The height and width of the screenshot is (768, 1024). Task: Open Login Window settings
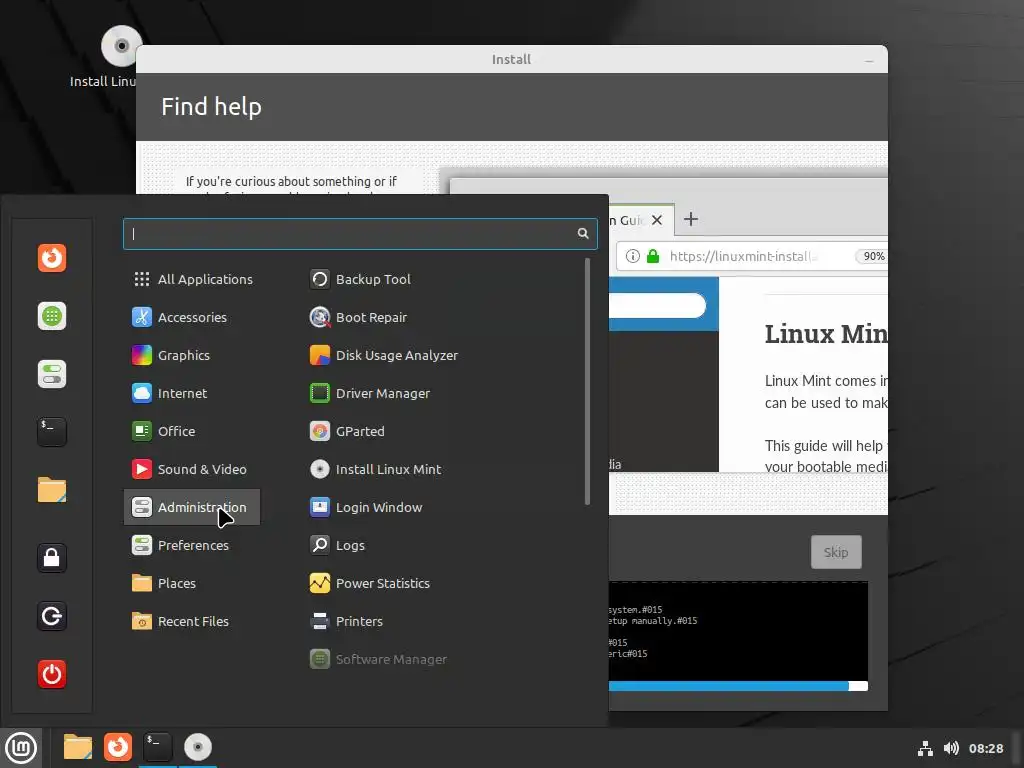pyautogui.click(x=366, y=507)
